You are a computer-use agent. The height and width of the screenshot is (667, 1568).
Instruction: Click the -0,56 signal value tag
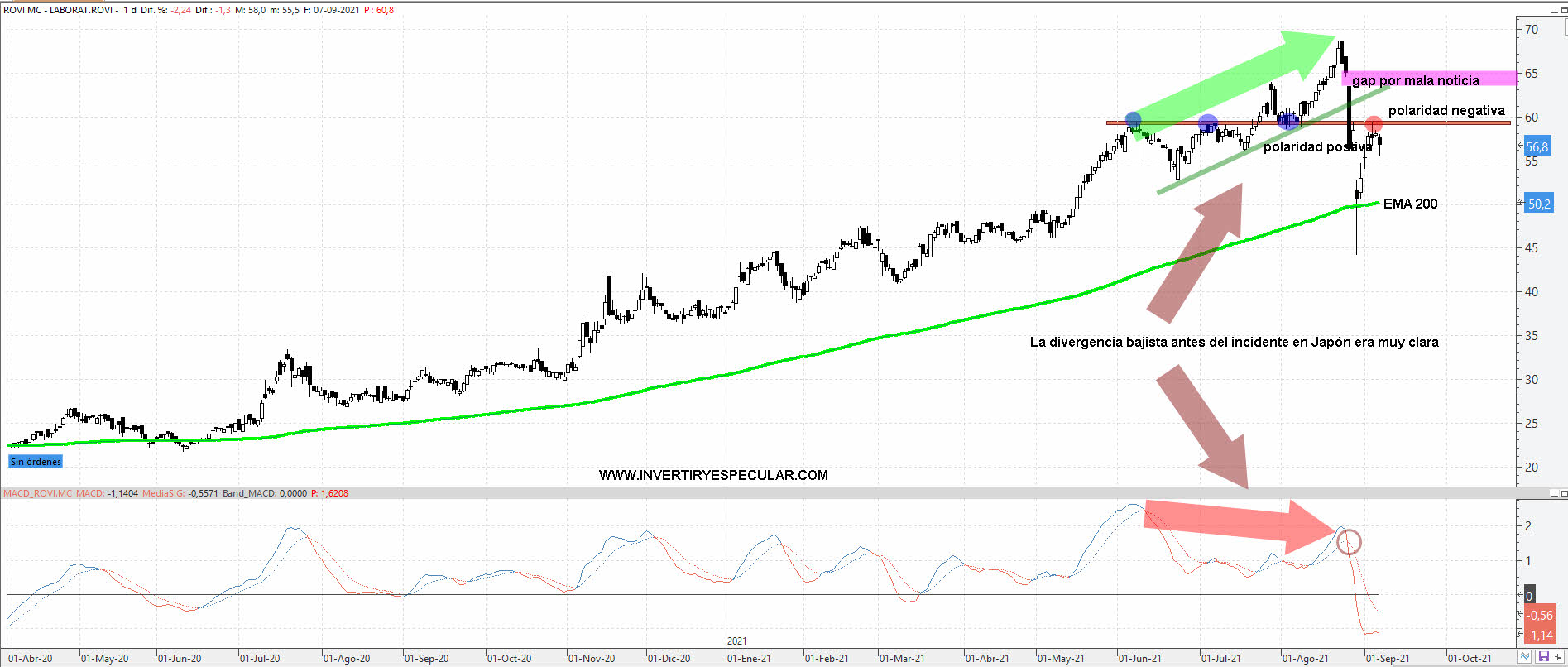pos(1539,615)
